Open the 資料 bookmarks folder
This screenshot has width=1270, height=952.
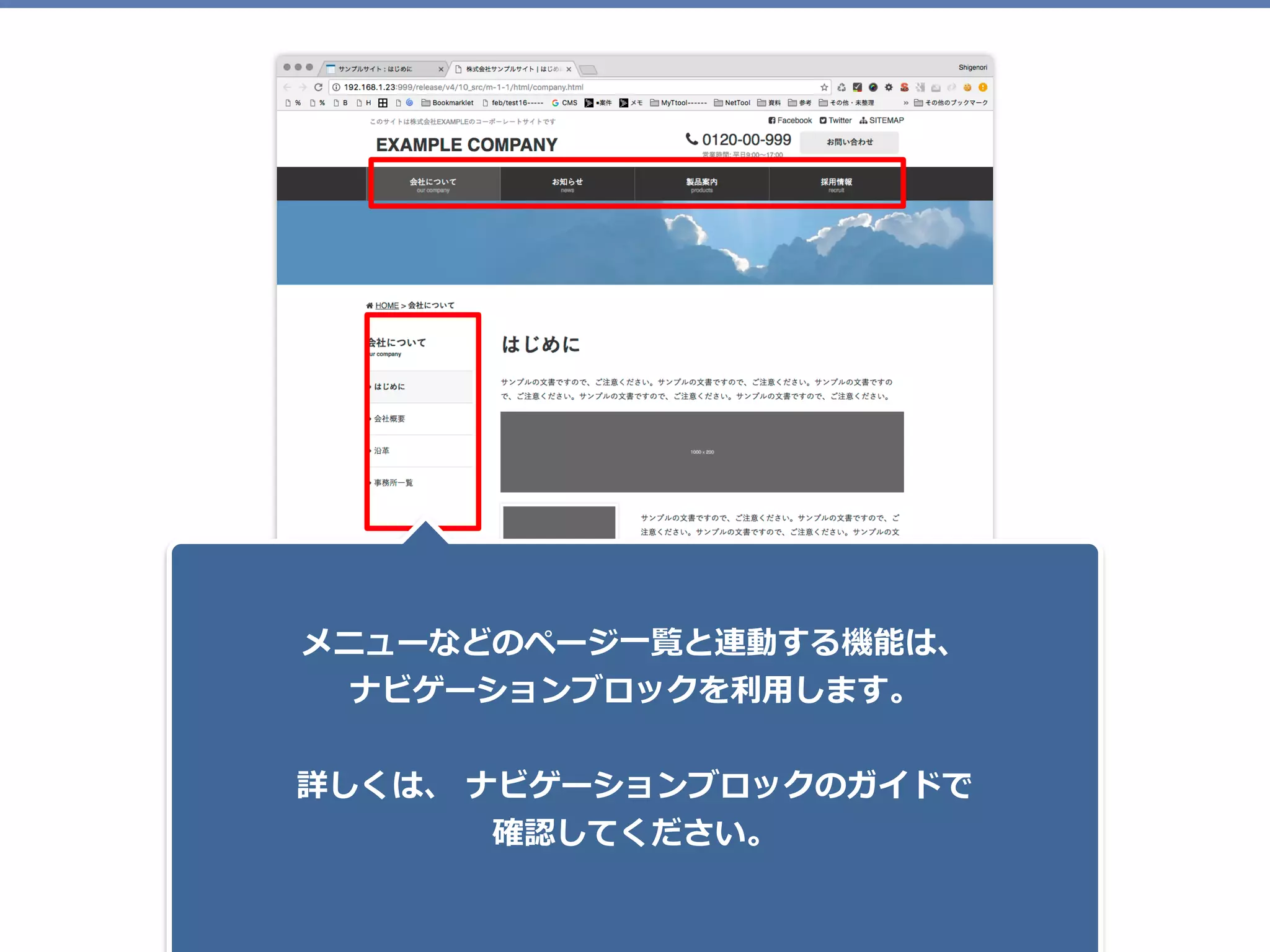click(x=769, y=103)
